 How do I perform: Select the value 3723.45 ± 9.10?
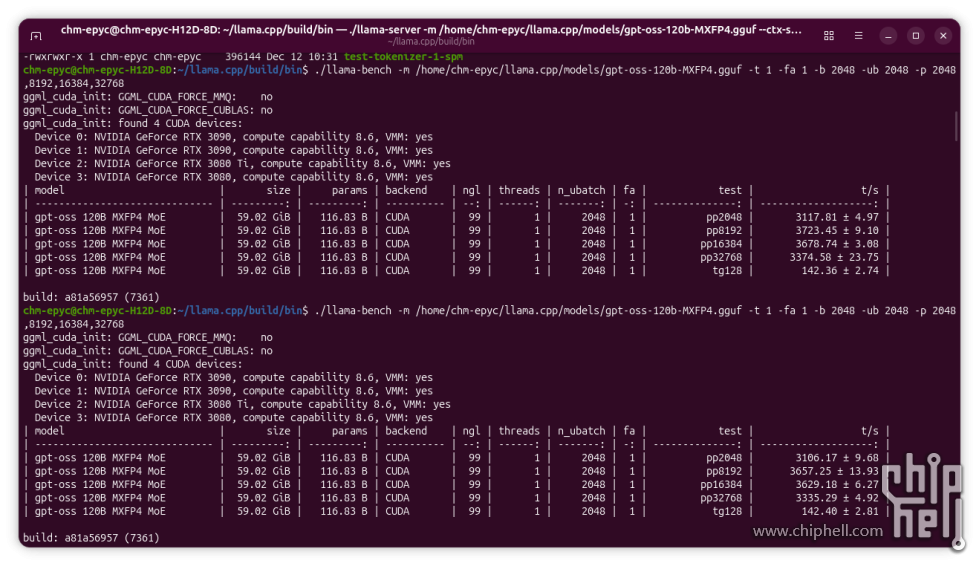coord(837,230)
